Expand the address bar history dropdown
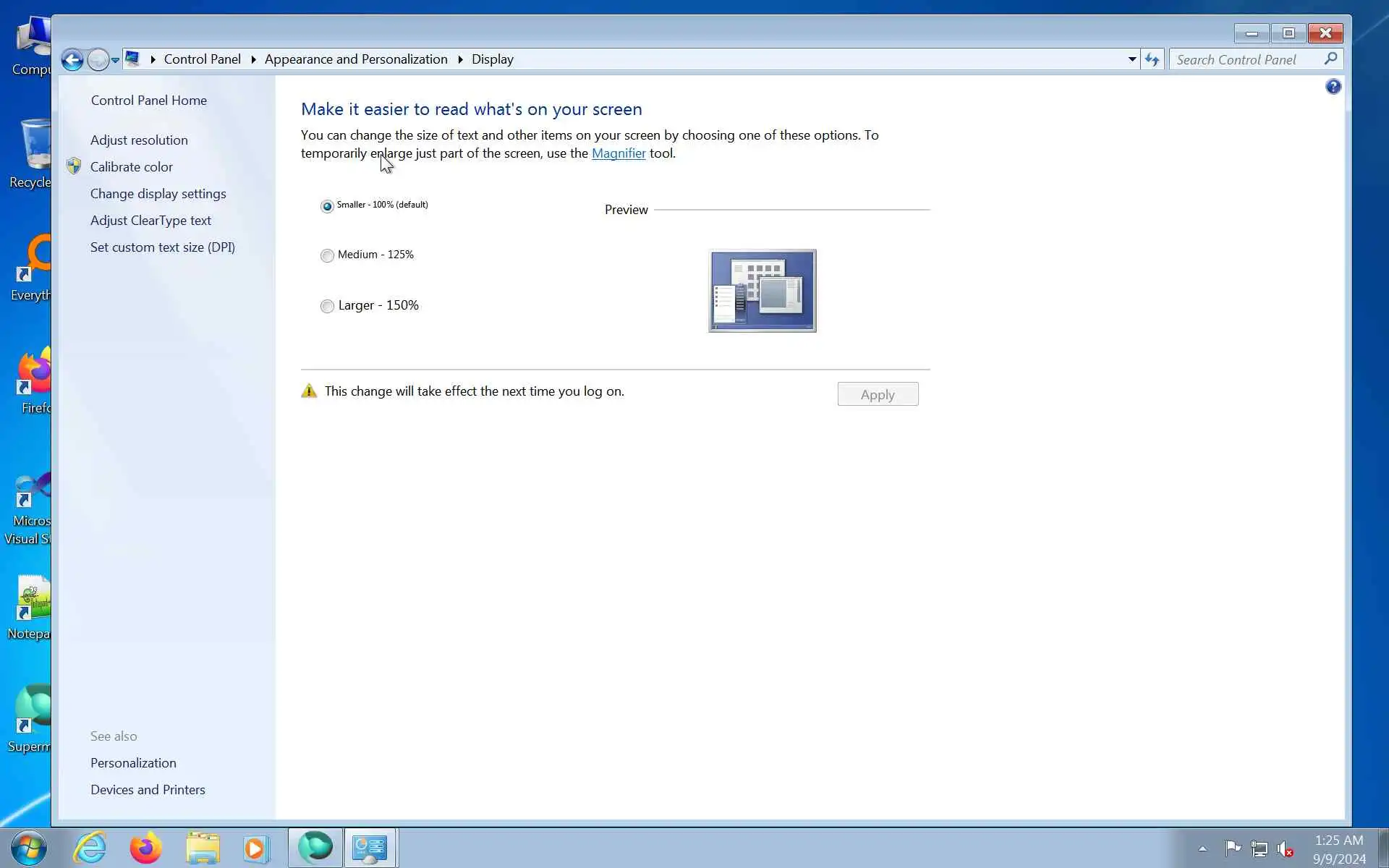 pos(1131,59)
